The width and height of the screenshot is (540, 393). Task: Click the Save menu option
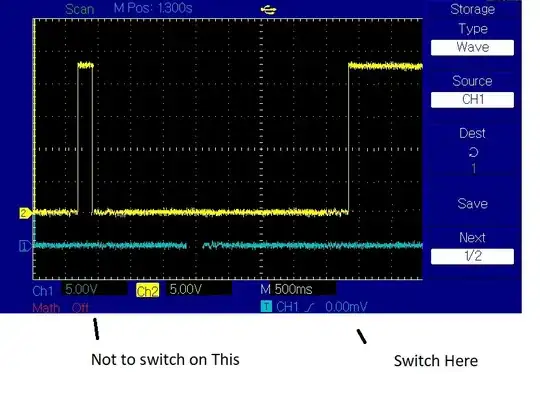(472, 204)
